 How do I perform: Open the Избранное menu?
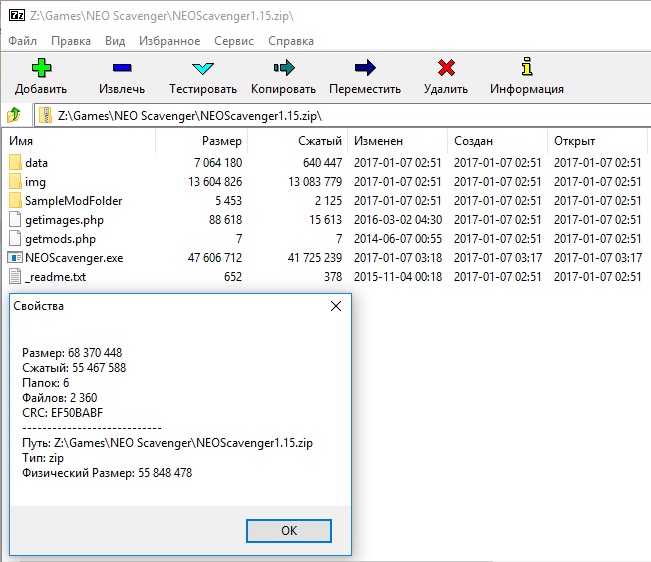click(x=169, y=41)
